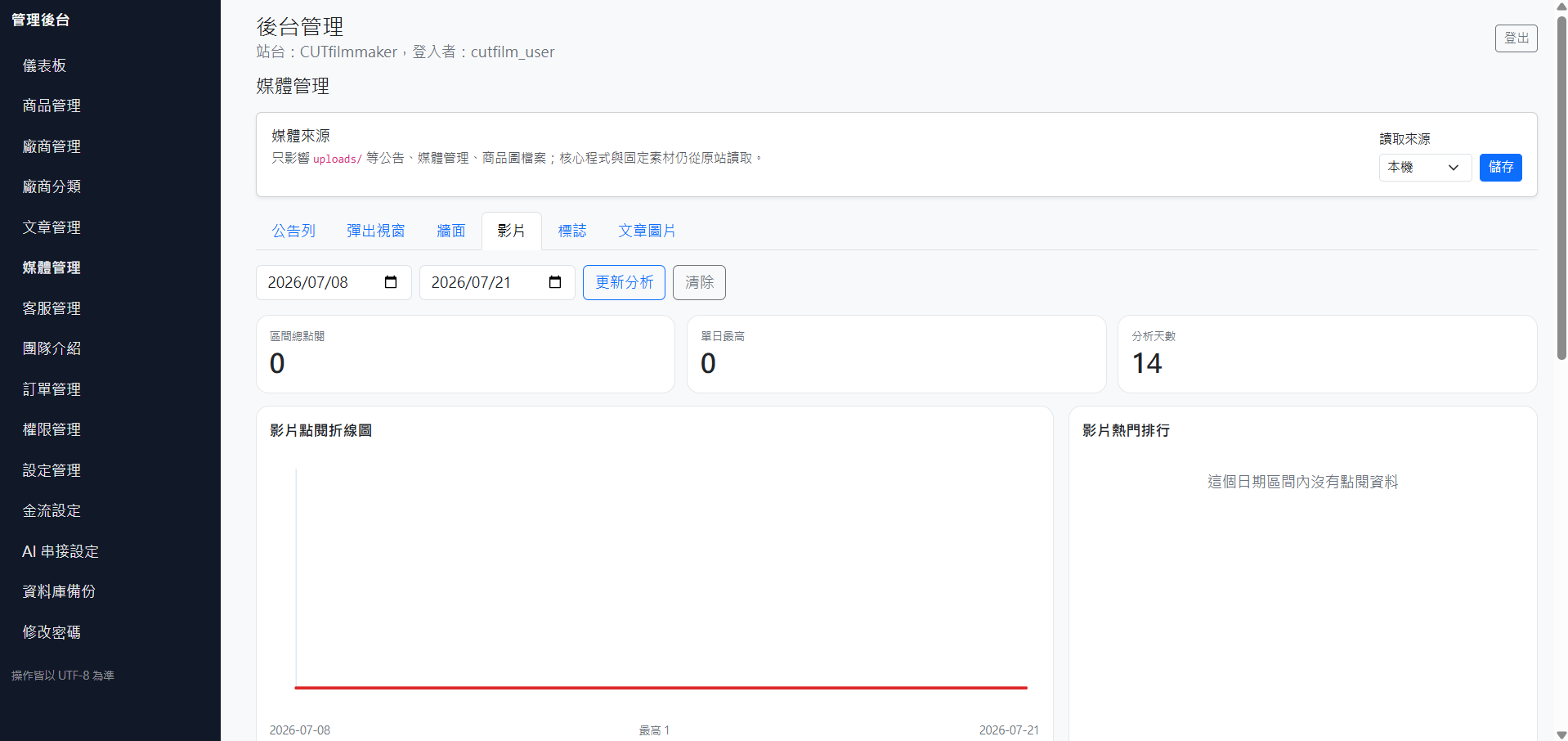This screenshot has width=1568, height=741.
Task: Click the 管理後台 sidebar title
Action: pos(41,20)
